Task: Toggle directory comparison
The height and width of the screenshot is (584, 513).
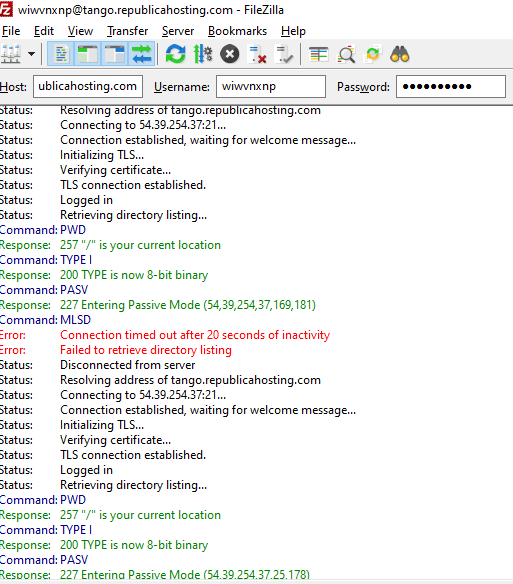Action: coord(346,54)
